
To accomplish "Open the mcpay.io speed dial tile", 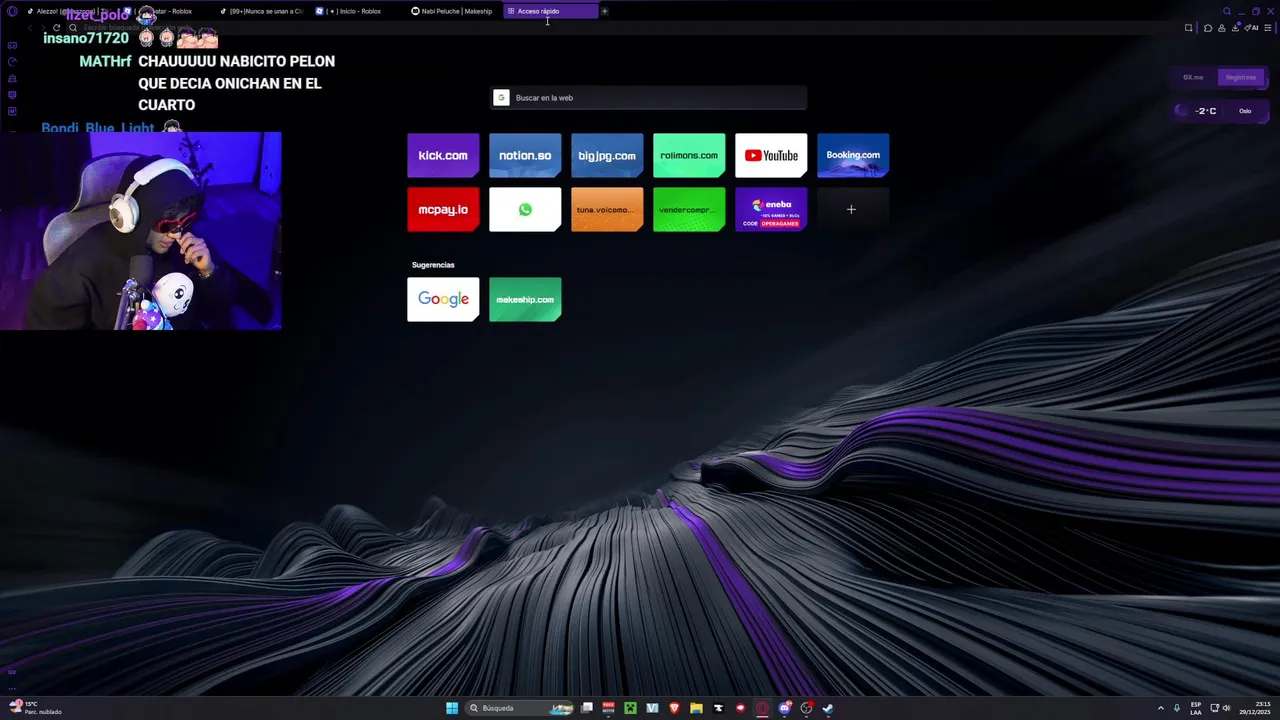I will coord(443,209).
